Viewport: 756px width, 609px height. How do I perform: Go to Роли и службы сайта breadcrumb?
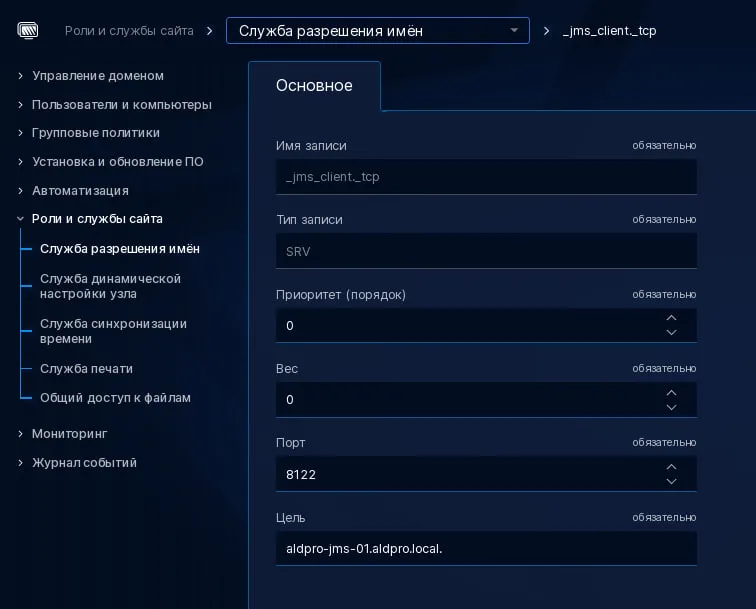coord(129,31)
